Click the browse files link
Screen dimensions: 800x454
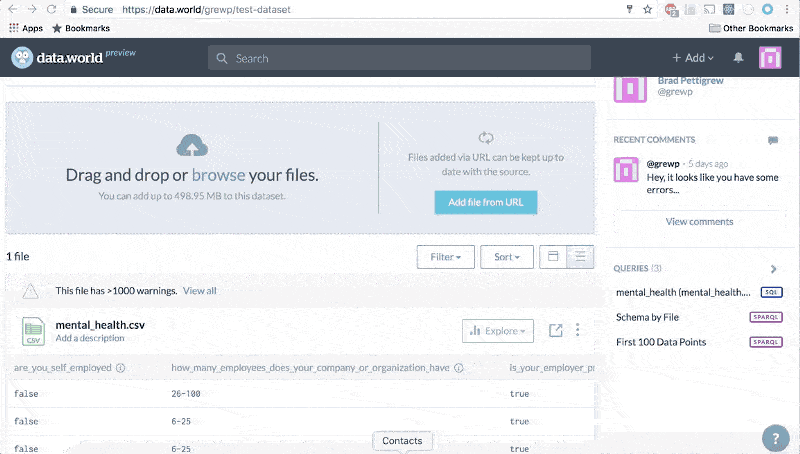point(218,175)
